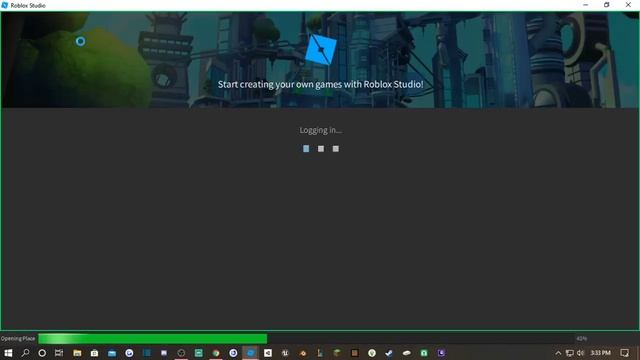This screenshot has height=360, width=640.
Task: Open Unreal Engine from the taskbar
Action: (285, 353)
